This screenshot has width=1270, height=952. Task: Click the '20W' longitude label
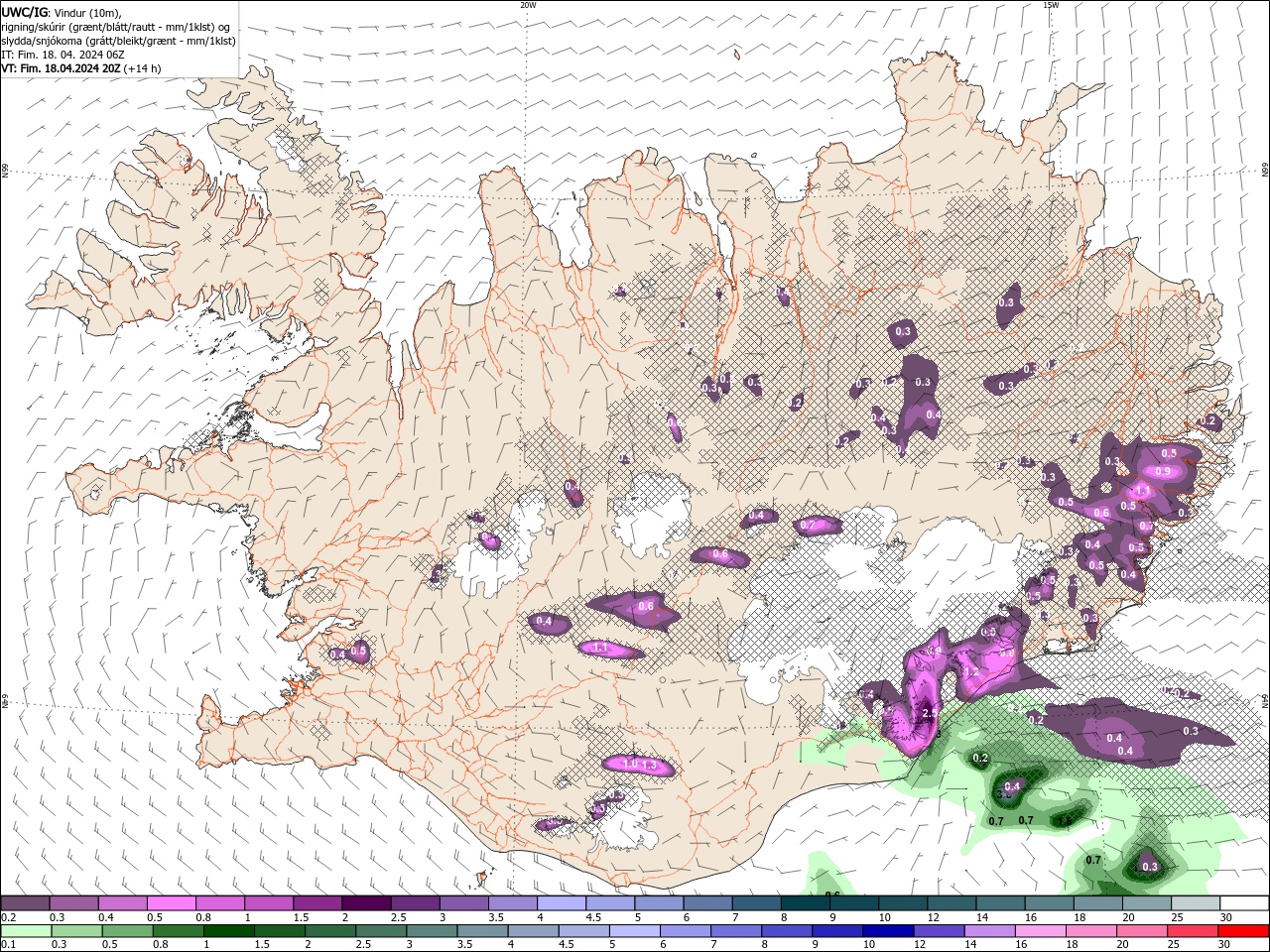[x=528, y=5]
